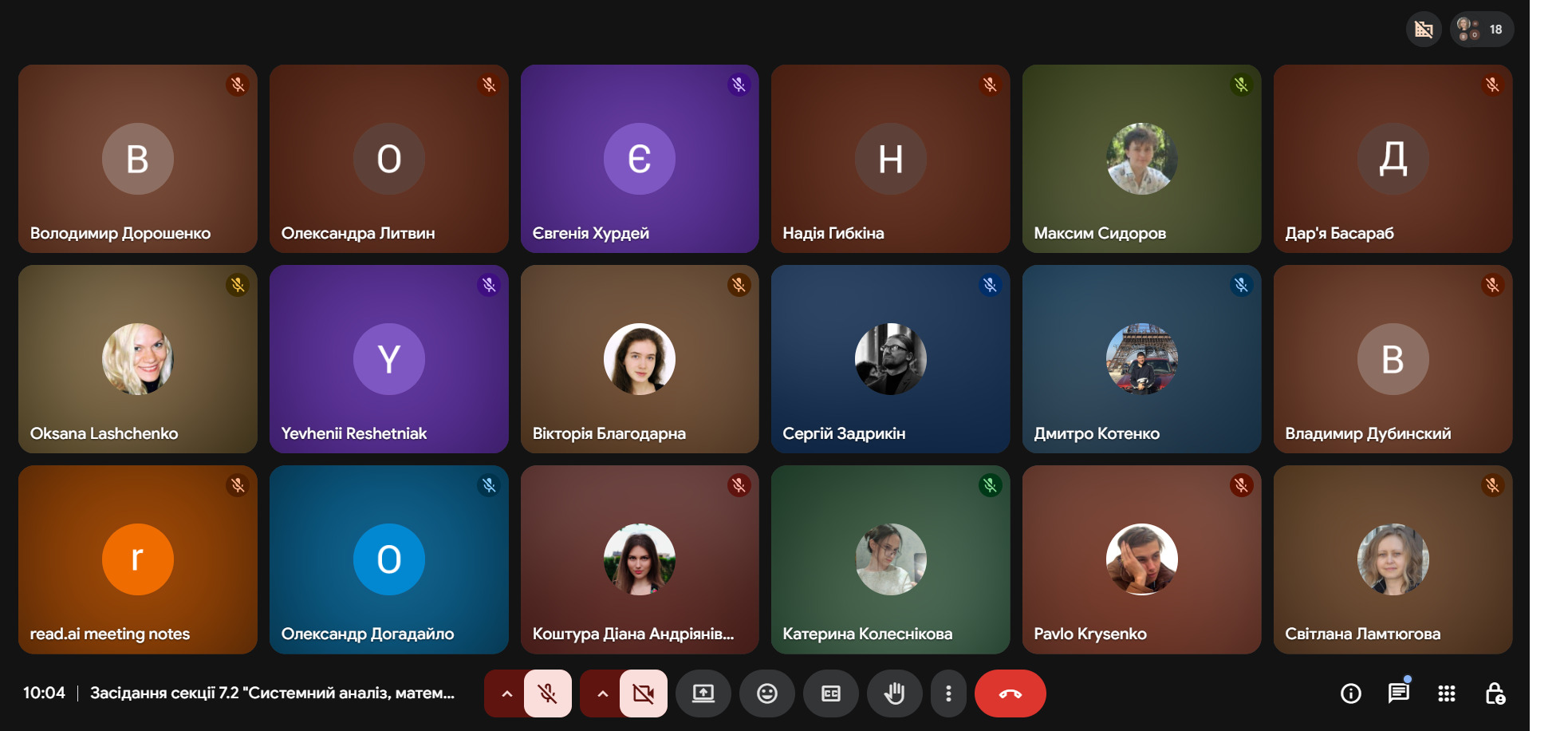Start presenting your screen
1568x731 pixels.
[x=703, y=693]
